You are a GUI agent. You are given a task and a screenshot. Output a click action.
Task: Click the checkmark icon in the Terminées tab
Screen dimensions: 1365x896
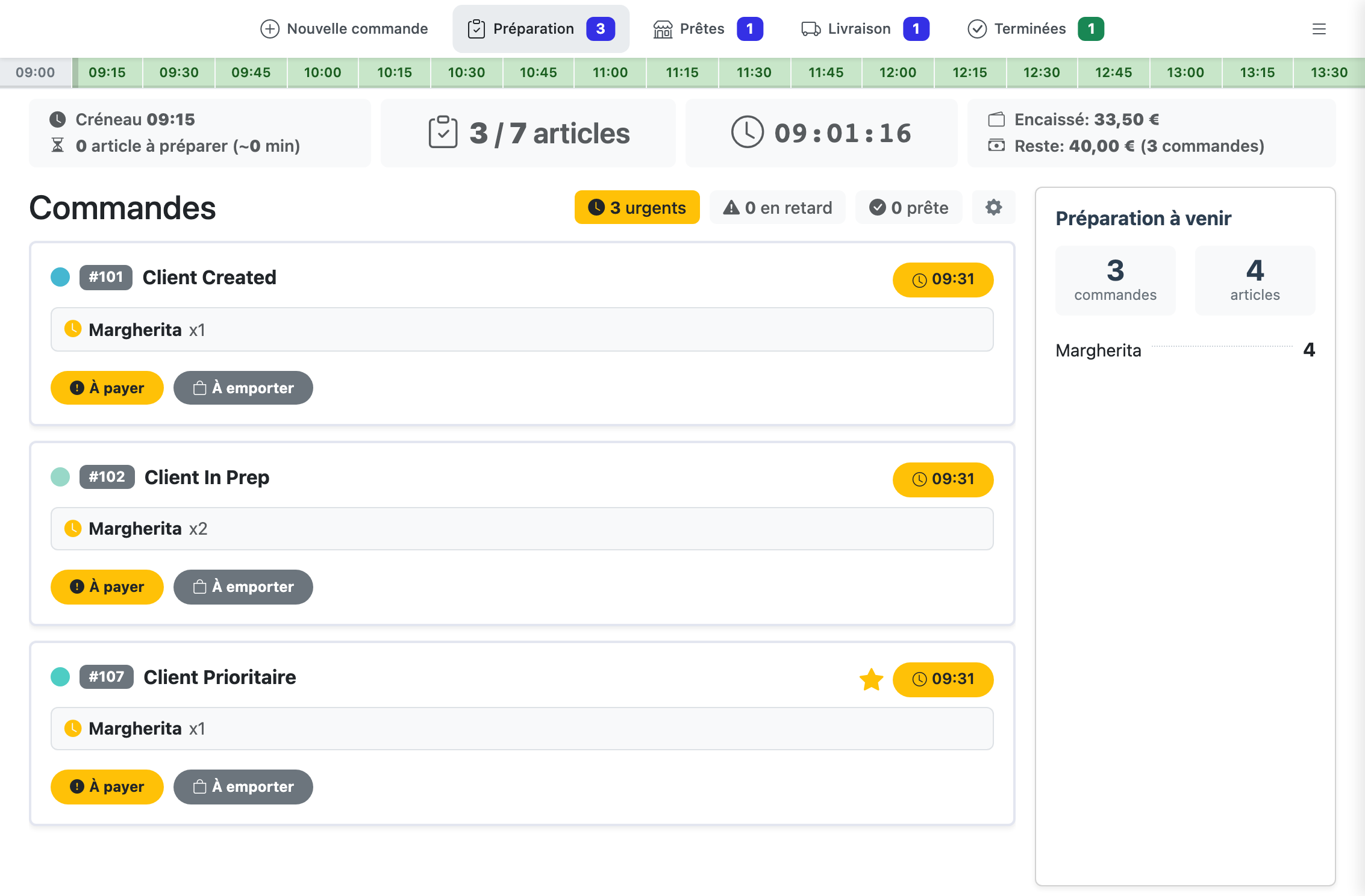(x=977, y=29)
